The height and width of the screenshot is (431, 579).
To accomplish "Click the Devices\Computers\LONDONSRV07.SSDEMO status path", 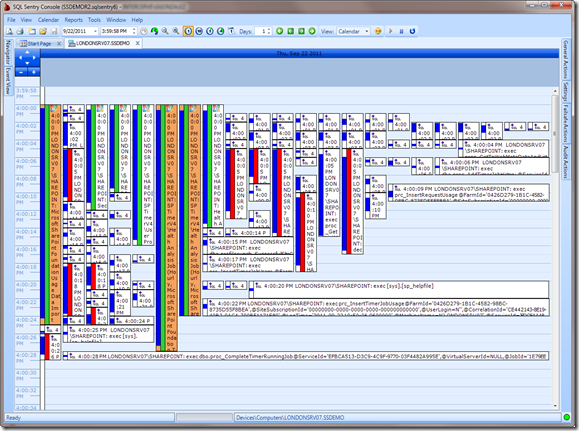I will (x=290, y=418).
